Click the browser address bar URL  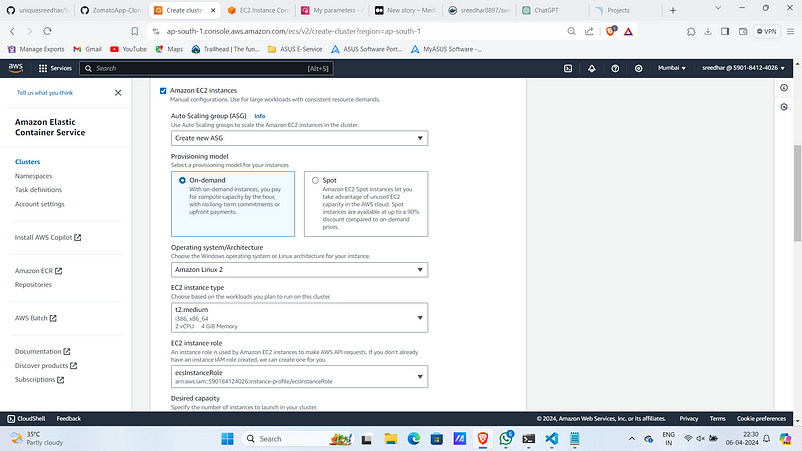pos(294,31)
